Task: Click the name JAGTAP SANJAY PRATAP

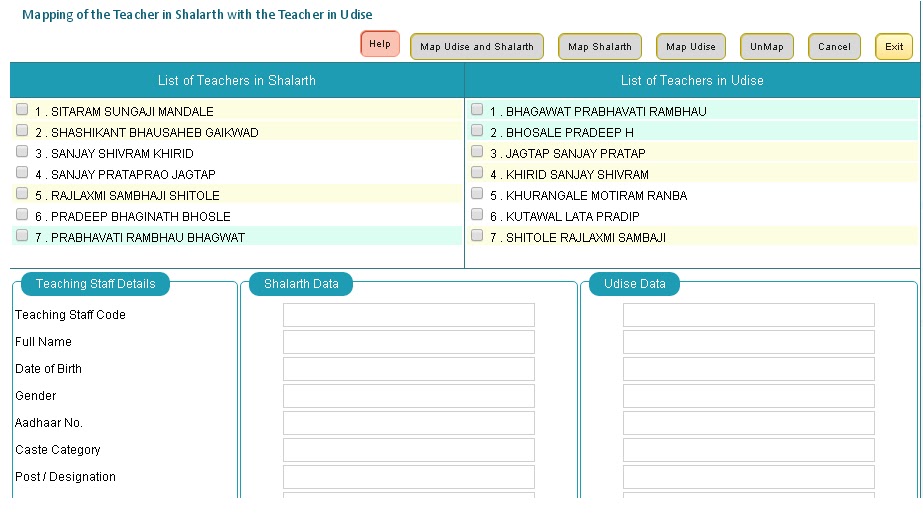Action: point(576,154)
